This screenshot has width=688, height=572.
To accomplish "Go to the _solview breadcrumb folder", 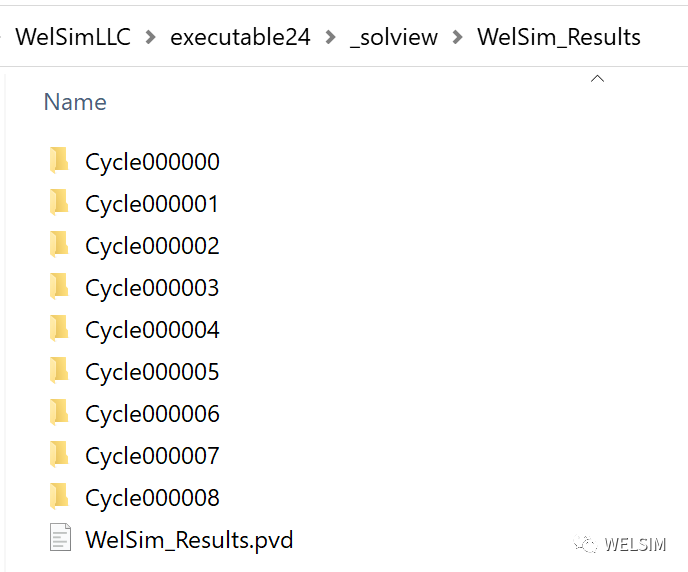I will pyautogui.click(x=394, y=38).
